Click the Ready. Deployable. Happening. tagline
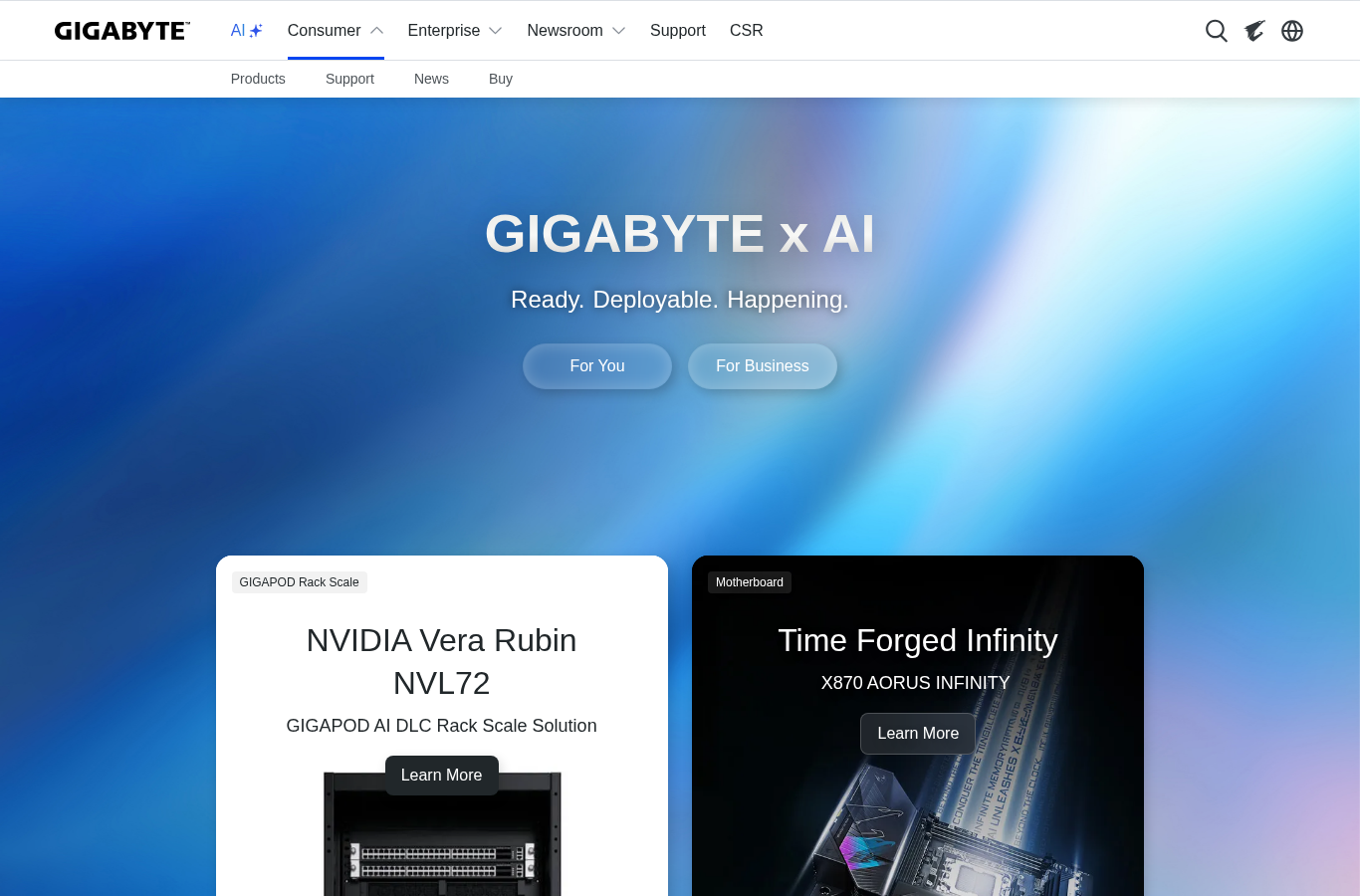 680,300
